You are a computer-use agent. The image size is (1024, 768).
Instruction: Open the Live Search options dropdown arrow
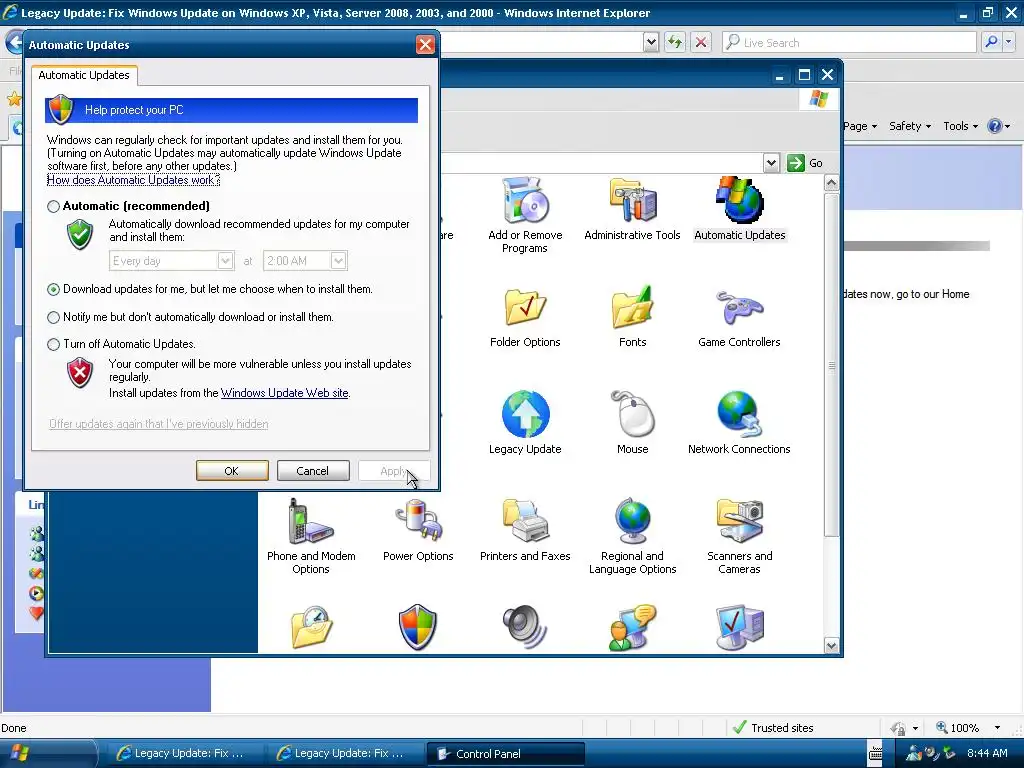(1009, 42)
